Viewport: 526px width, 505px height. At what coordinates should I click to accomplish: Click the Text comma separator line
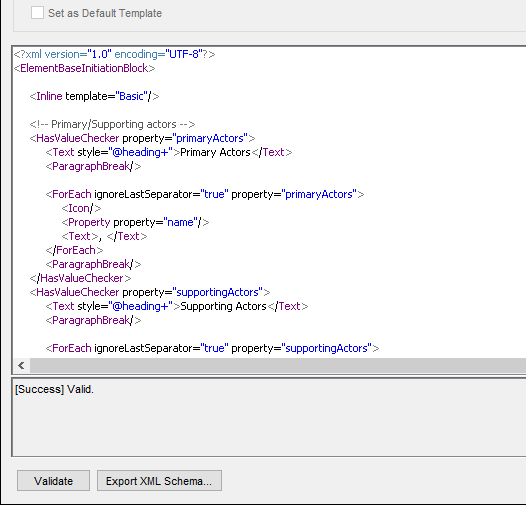click(x=104, y=236)
